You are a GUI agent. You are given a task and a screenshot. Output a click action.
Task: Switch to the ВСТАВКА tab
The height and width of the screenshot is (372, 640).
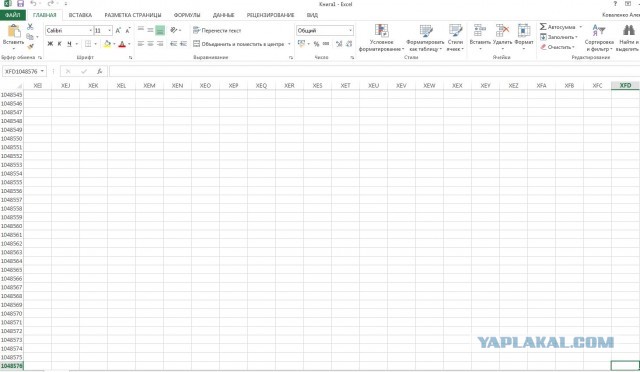coord(80,15)
